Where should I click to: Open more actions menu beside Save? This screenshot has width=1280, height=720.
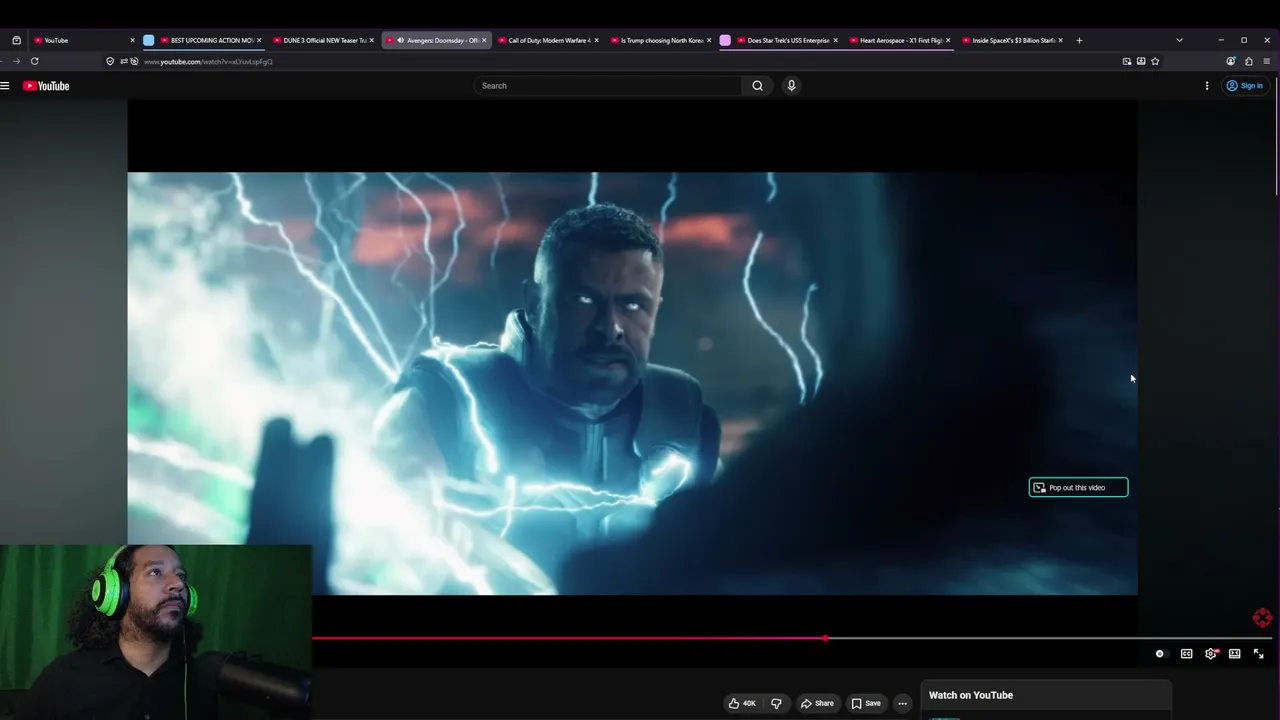[x=902, y=703]
